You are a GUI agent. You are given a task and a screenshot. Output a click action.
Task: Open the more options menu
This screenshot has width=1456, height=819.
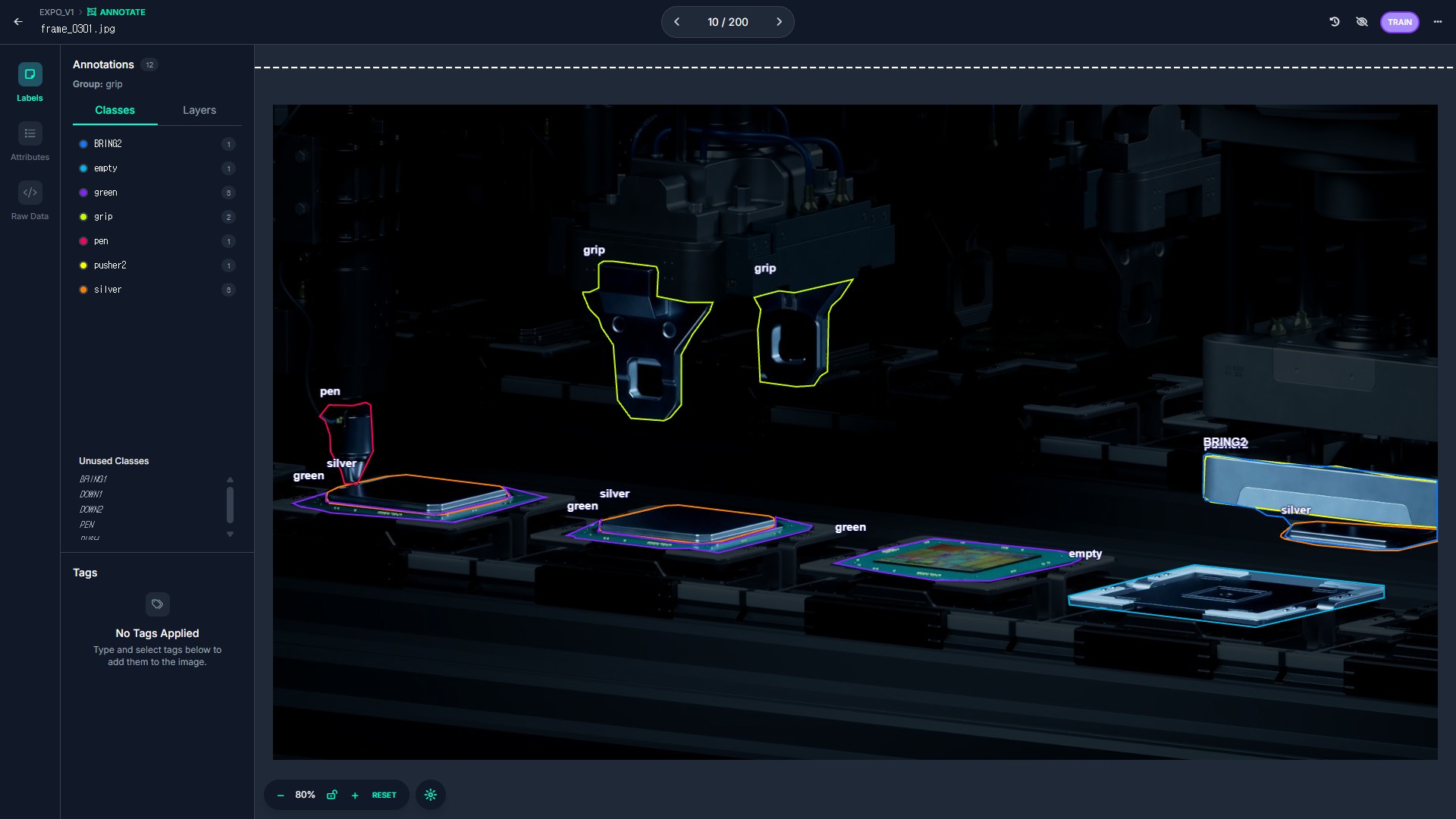pyautogui.click(x=1438, y=22)
